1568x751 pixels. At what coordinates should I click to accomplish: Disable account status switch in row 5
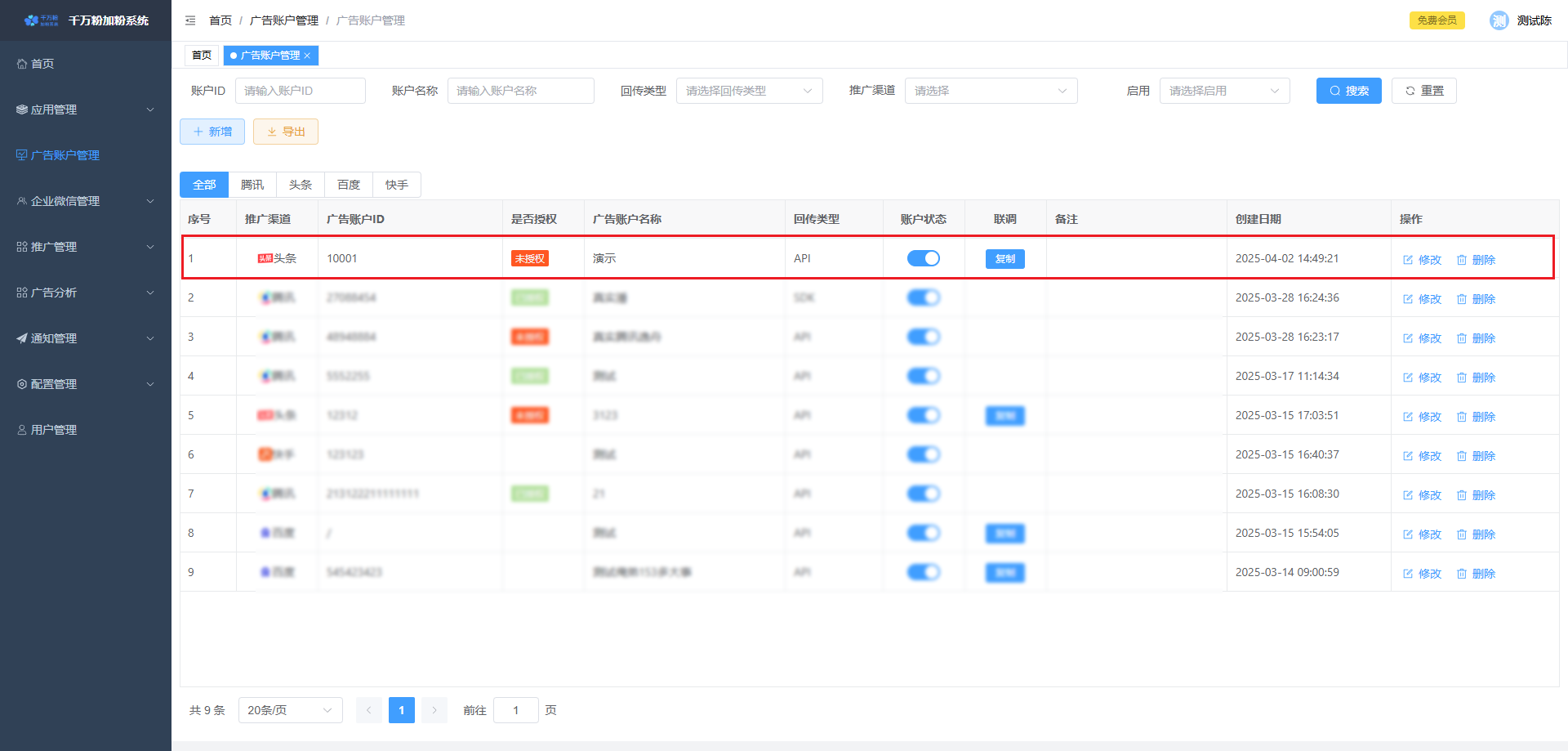point(924,415)
